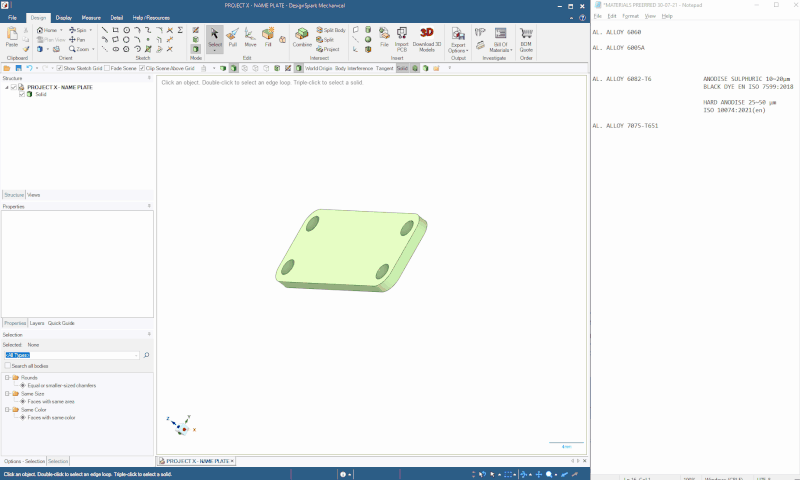The image size is (800, 480).
Task: Open the All Types dropdown
Action: [x=136, y=355]
